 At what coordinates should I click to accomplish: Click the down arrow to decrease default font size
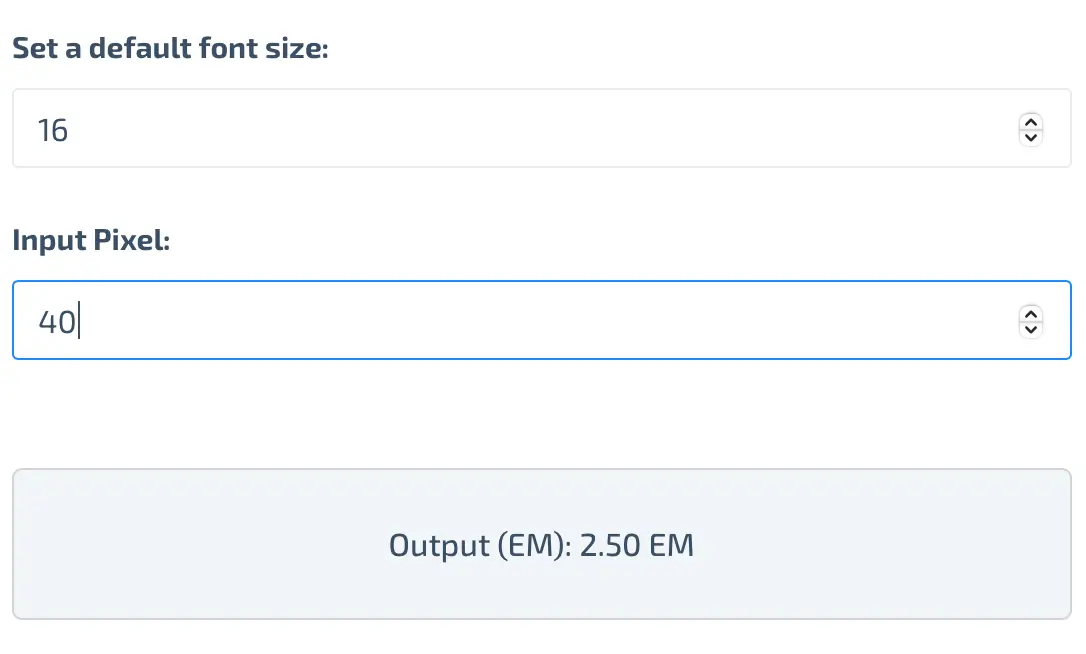[x=1030, y=136]
